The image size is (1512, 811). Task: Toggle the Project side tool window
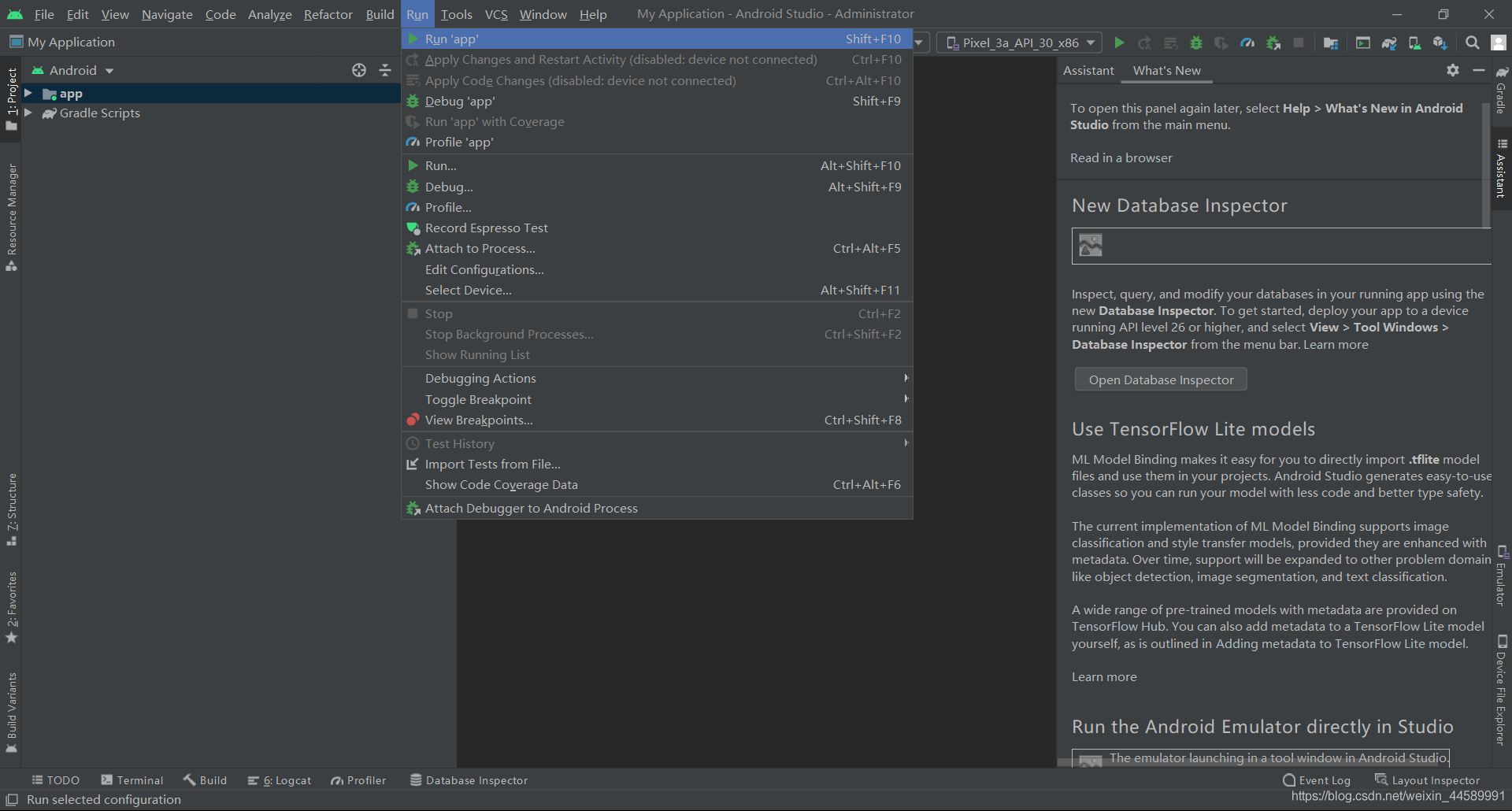[x=11, y=98]
